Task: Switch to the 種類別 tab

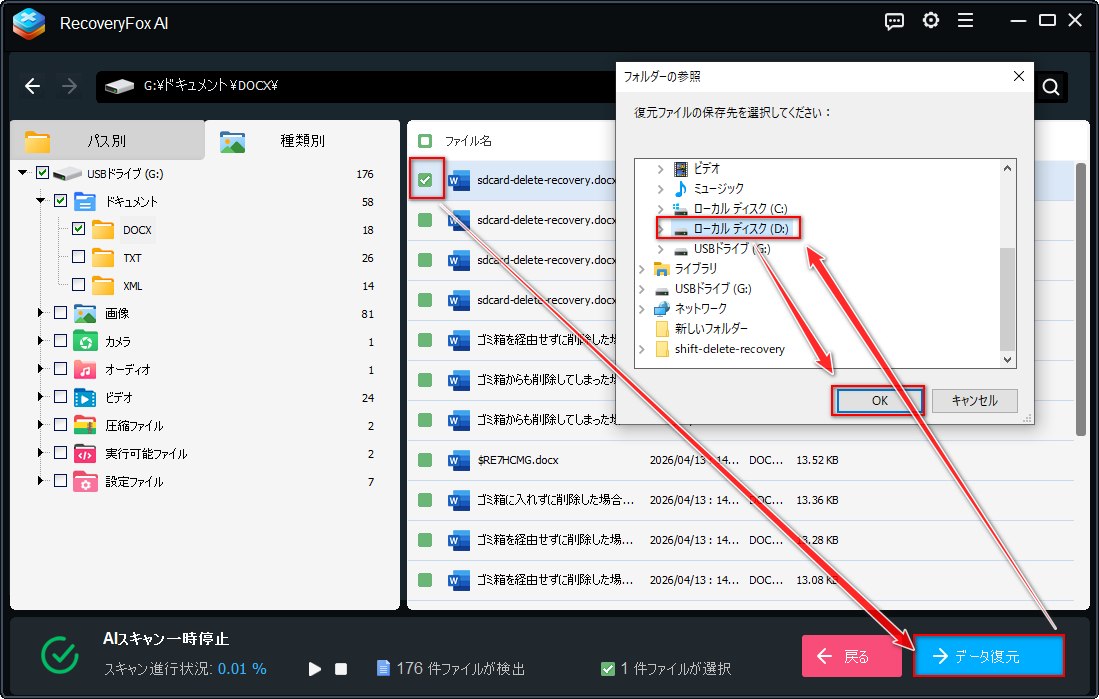Action: click(302, 141)
